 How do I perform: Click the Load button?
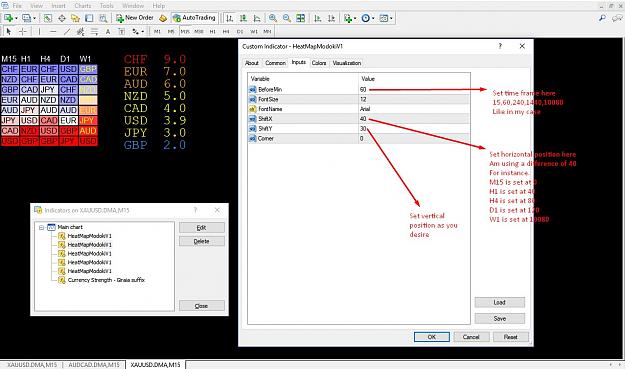(499, 302)
